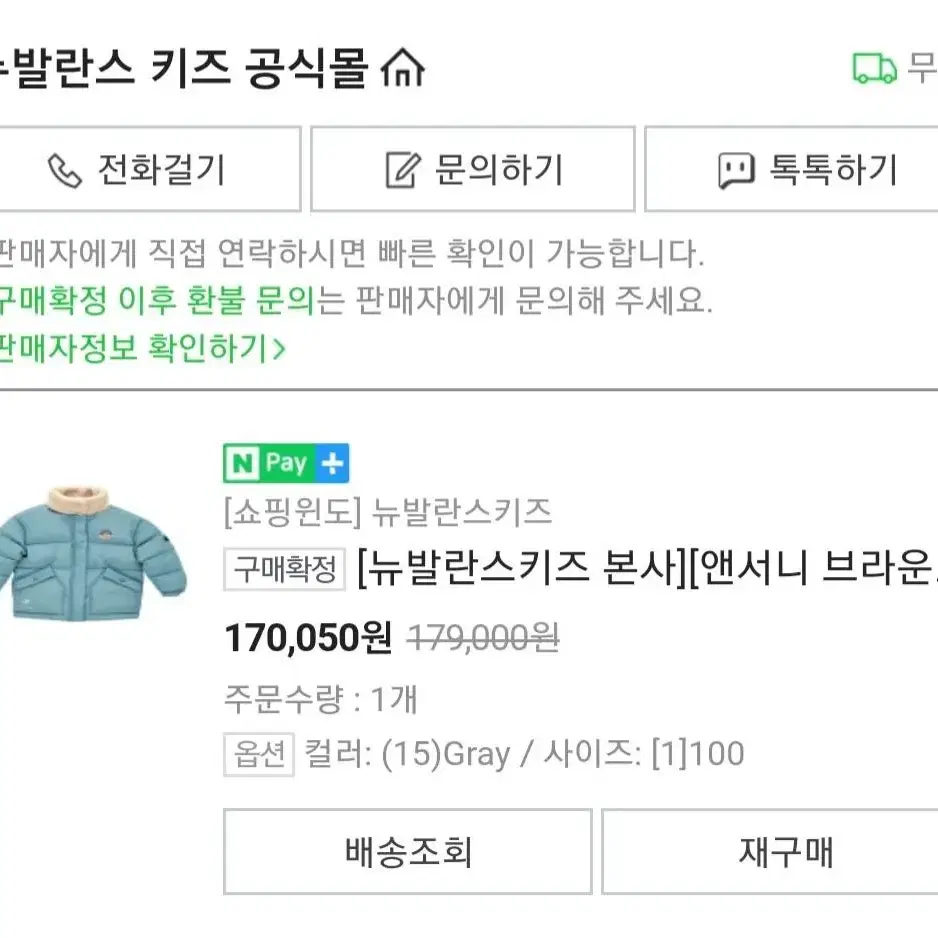Click the green N Pay logo badge
The width and height of the screenshot is (938, 938).
point(270,463)
